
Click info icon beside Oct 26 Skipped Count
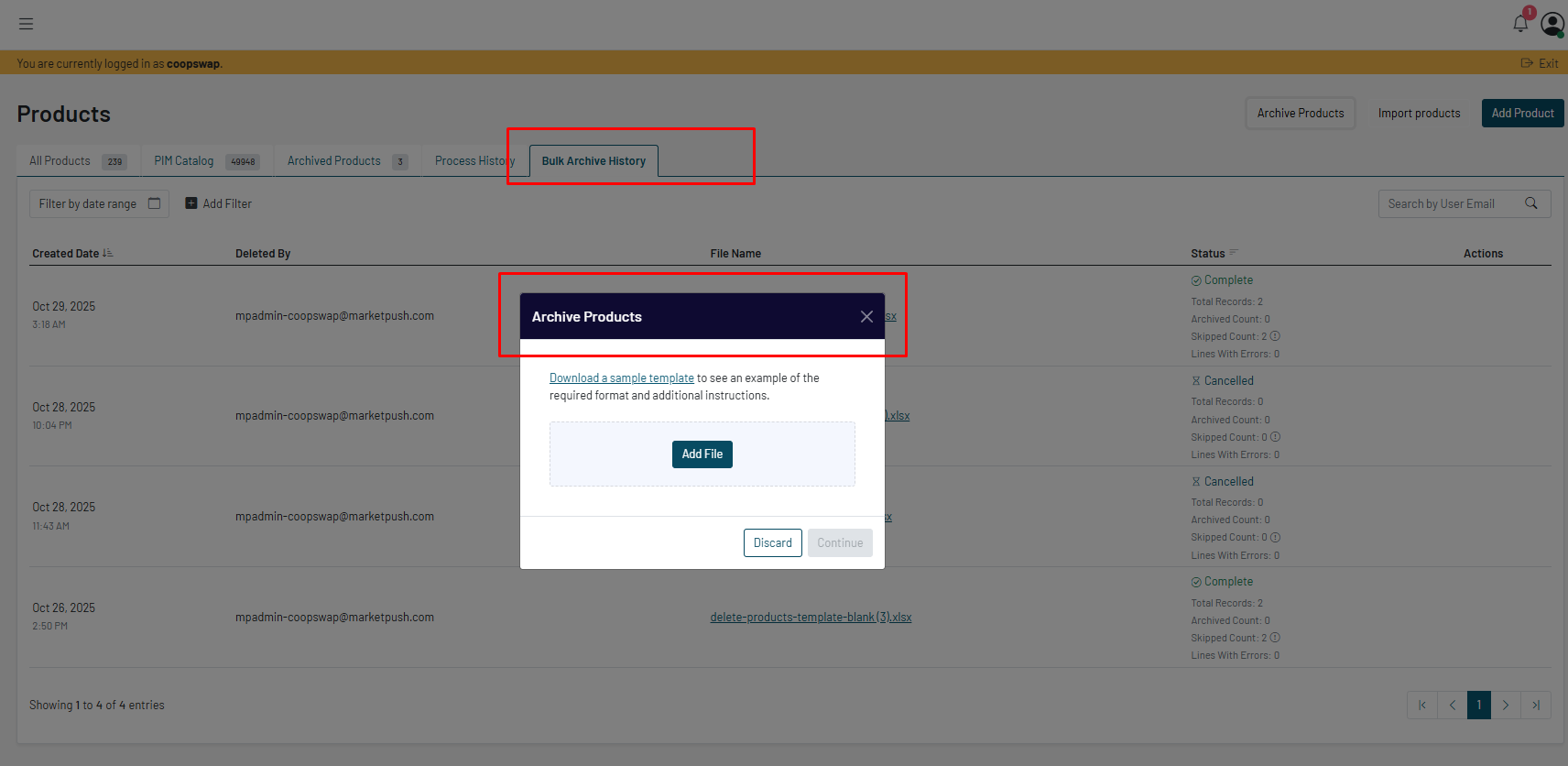pos(1275,638)
